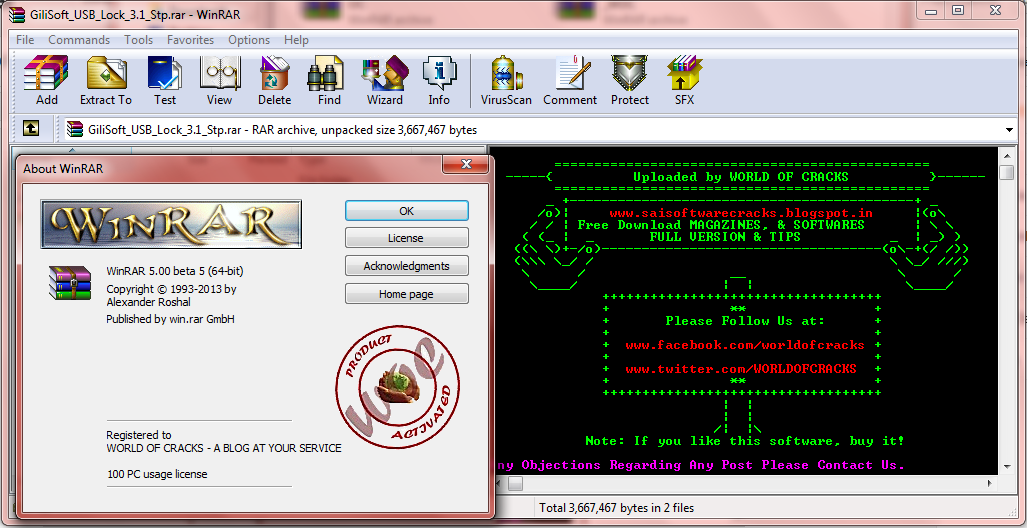Open the Favorites menu
The width and height of the screenshot is (1027, 528).
pos(190,40)
